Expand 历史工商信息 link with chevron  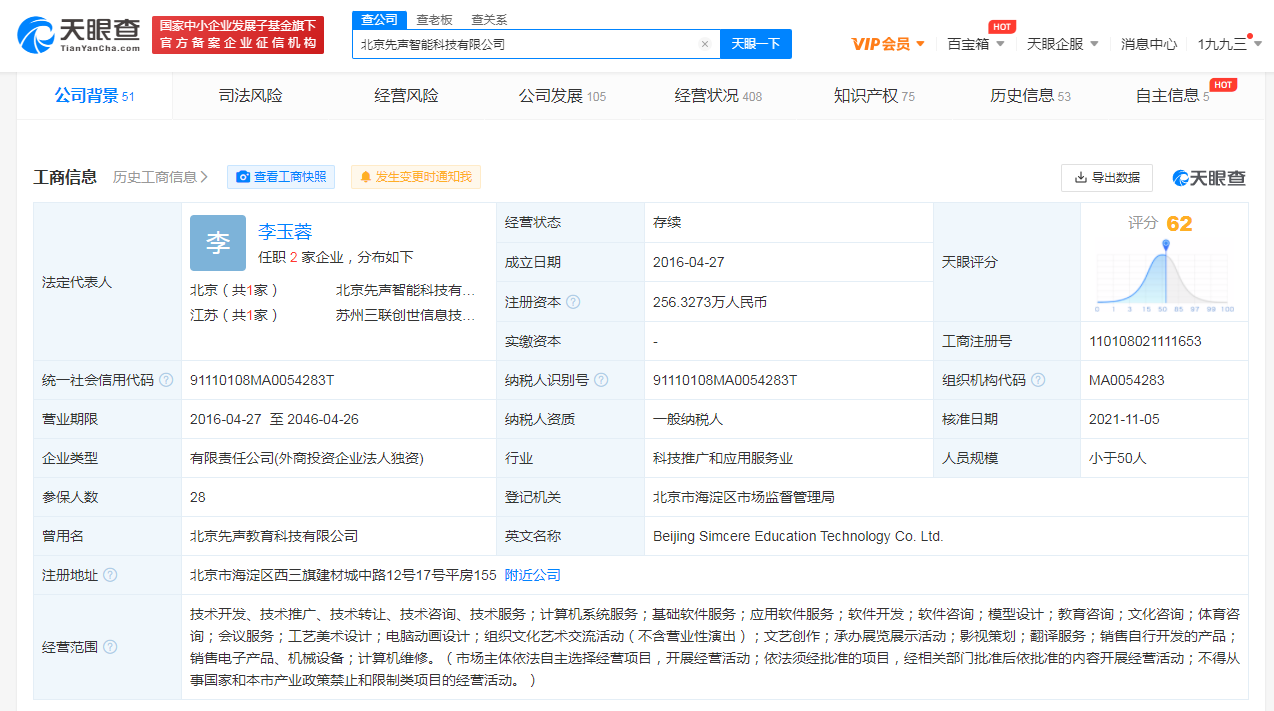click(160, 177)
